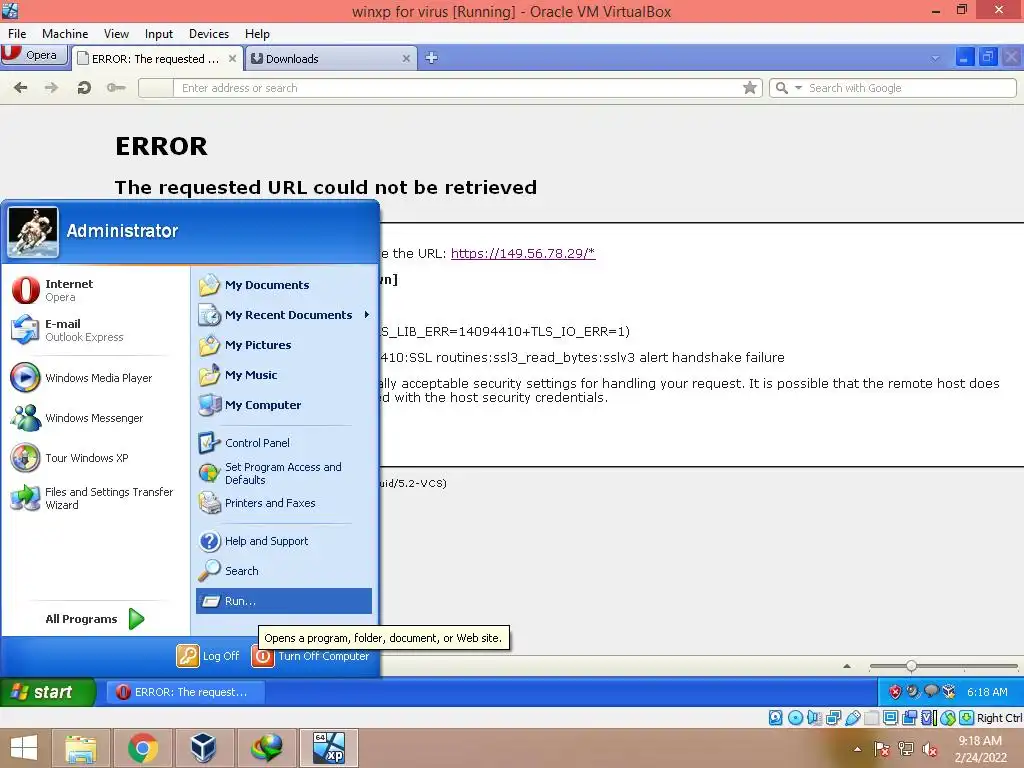Click the XP Start button

point(47,692)
